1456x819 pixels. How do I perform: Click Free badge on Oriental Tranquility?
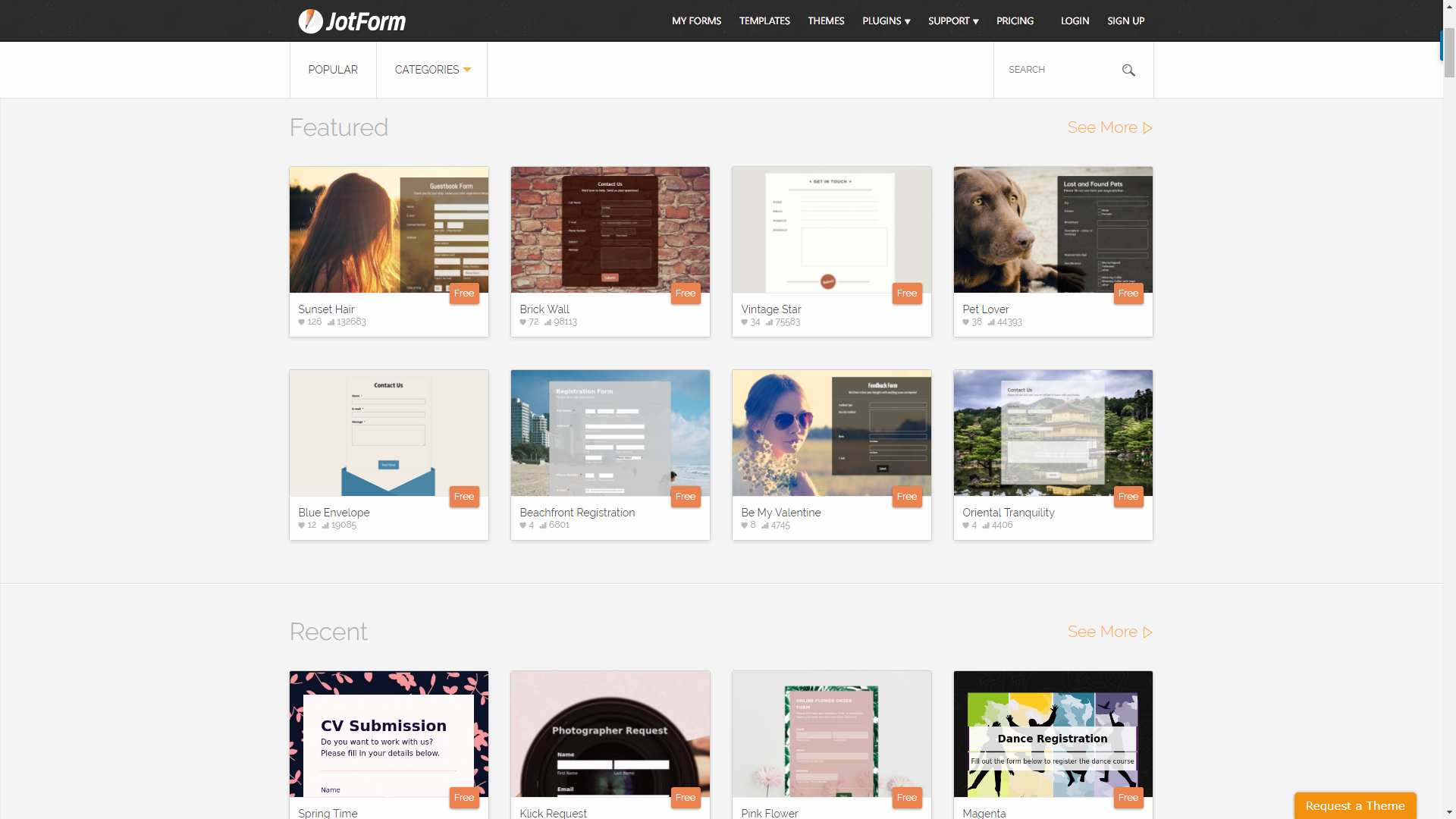coord(1128,497)
